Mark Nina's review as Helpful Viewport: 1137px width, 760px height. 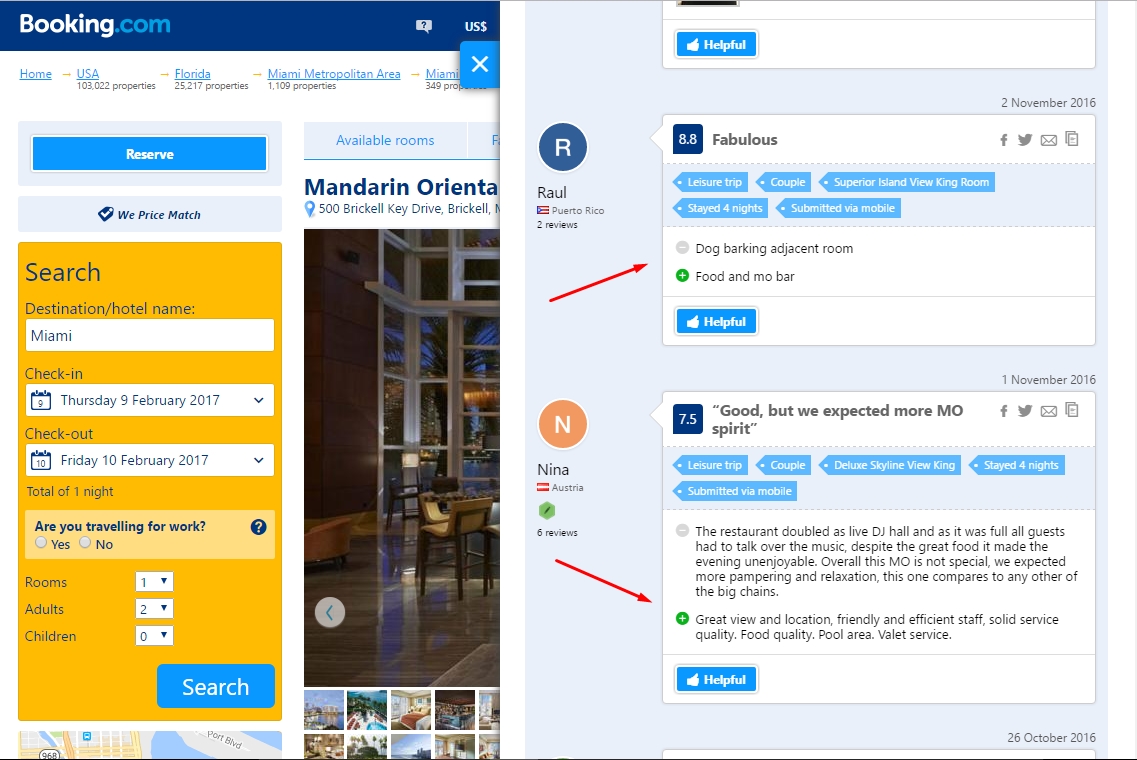[716, 680]
